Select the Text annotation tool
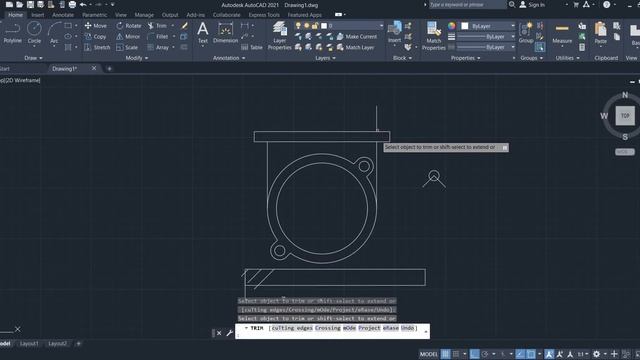This screenshot has width=640, height=360. coord(203,33)
